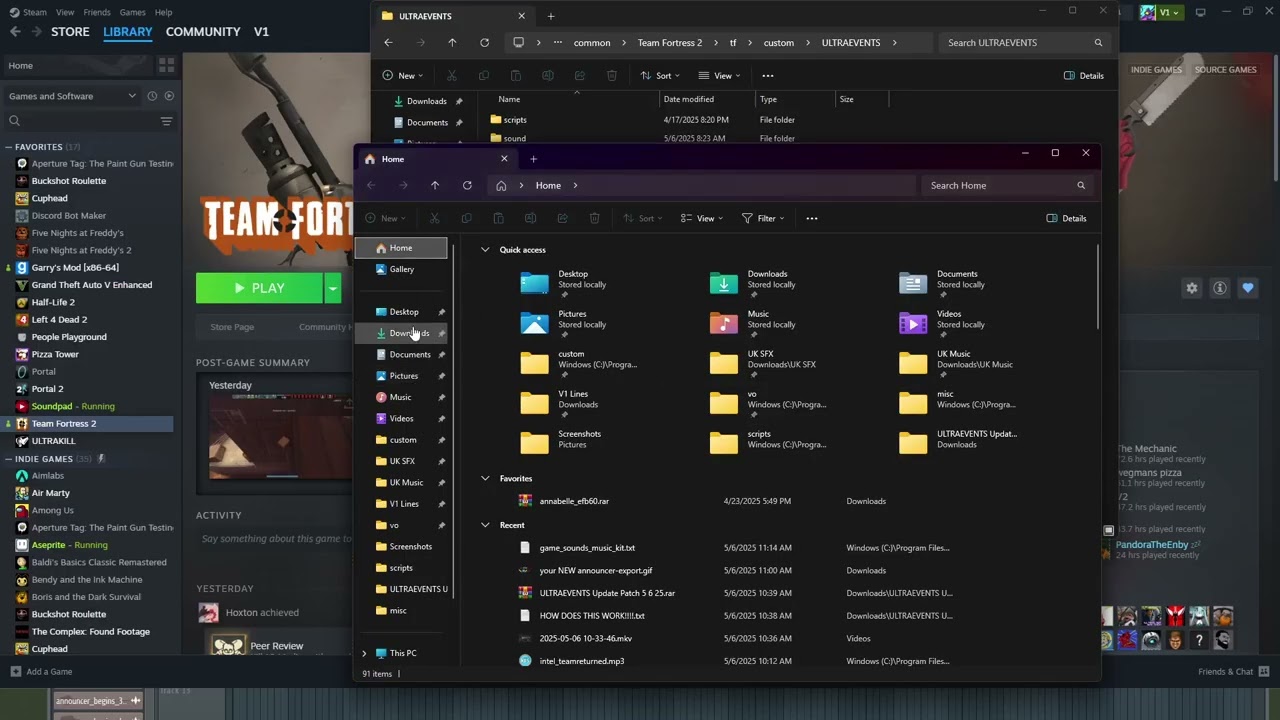This screenshot has height=720, width=1280.
Task: Open See more menu in ULTRAEVENTS window
Action: [x=768, y=76]
